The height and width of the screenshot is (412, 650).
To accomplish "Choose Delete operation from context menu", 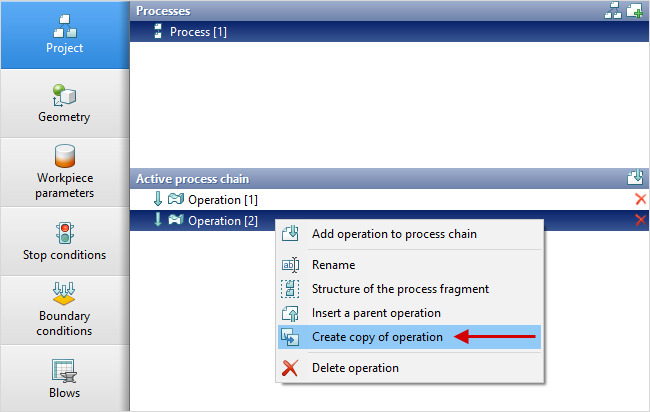I will (x=355, y=368).
